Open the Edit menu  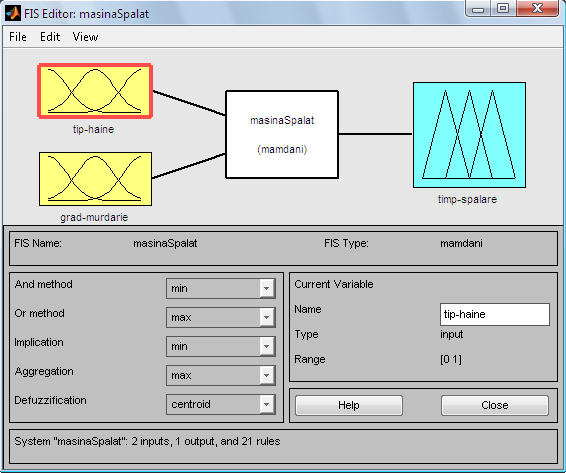(50, 37)
